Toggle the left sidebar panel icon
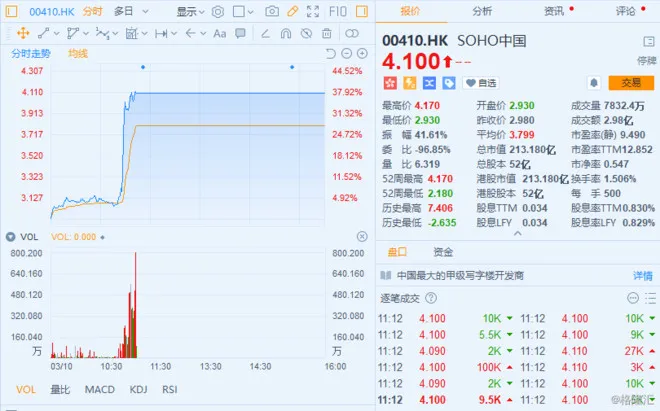Screen dimensions: 660x411 pos(11,11)
